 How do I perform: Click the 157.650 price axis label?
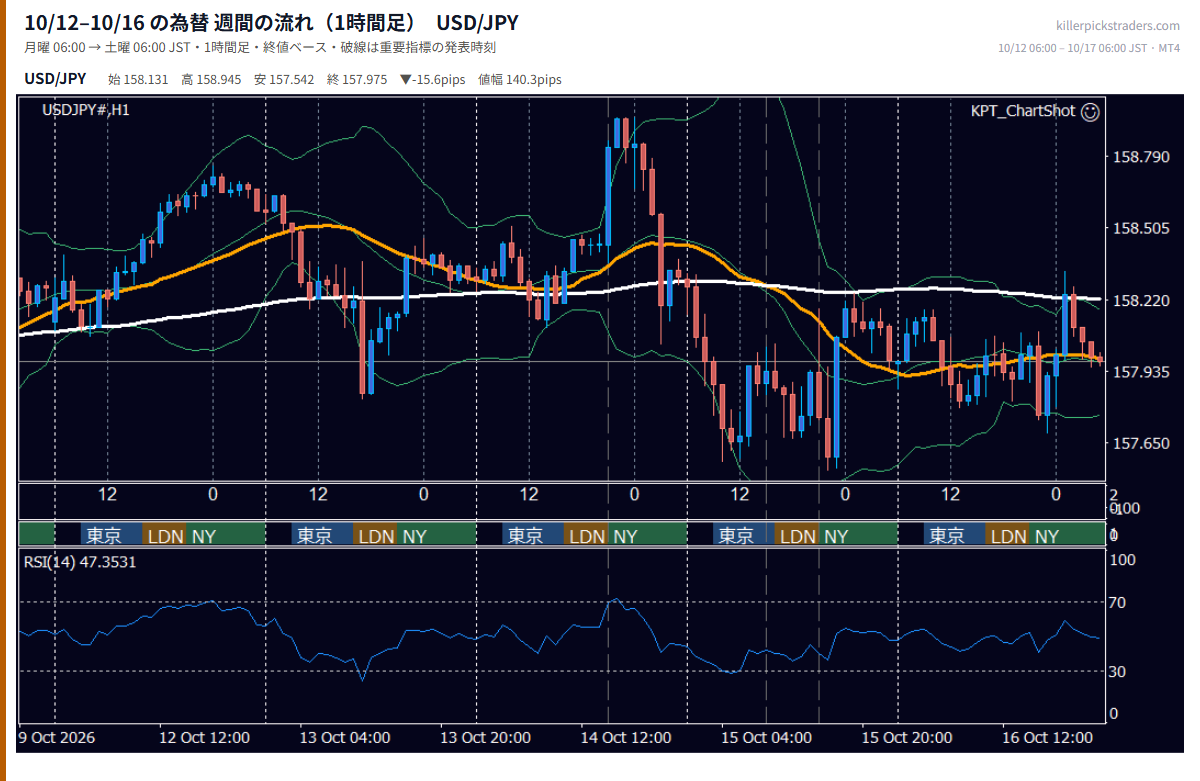click(1141, 443)
